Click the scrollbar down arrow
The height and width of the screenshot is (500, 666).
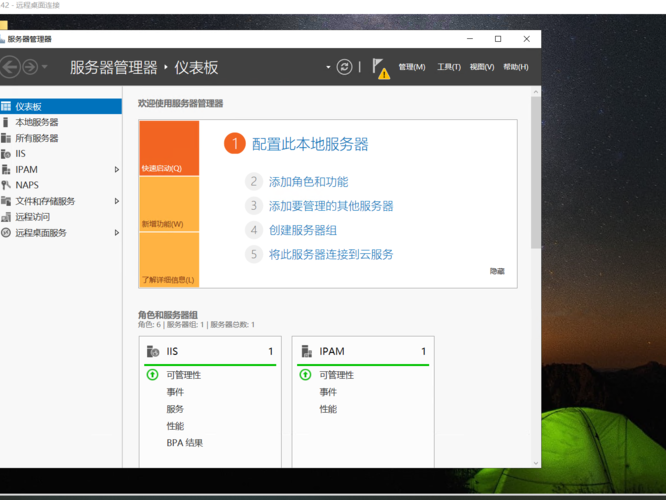point(536,463)
